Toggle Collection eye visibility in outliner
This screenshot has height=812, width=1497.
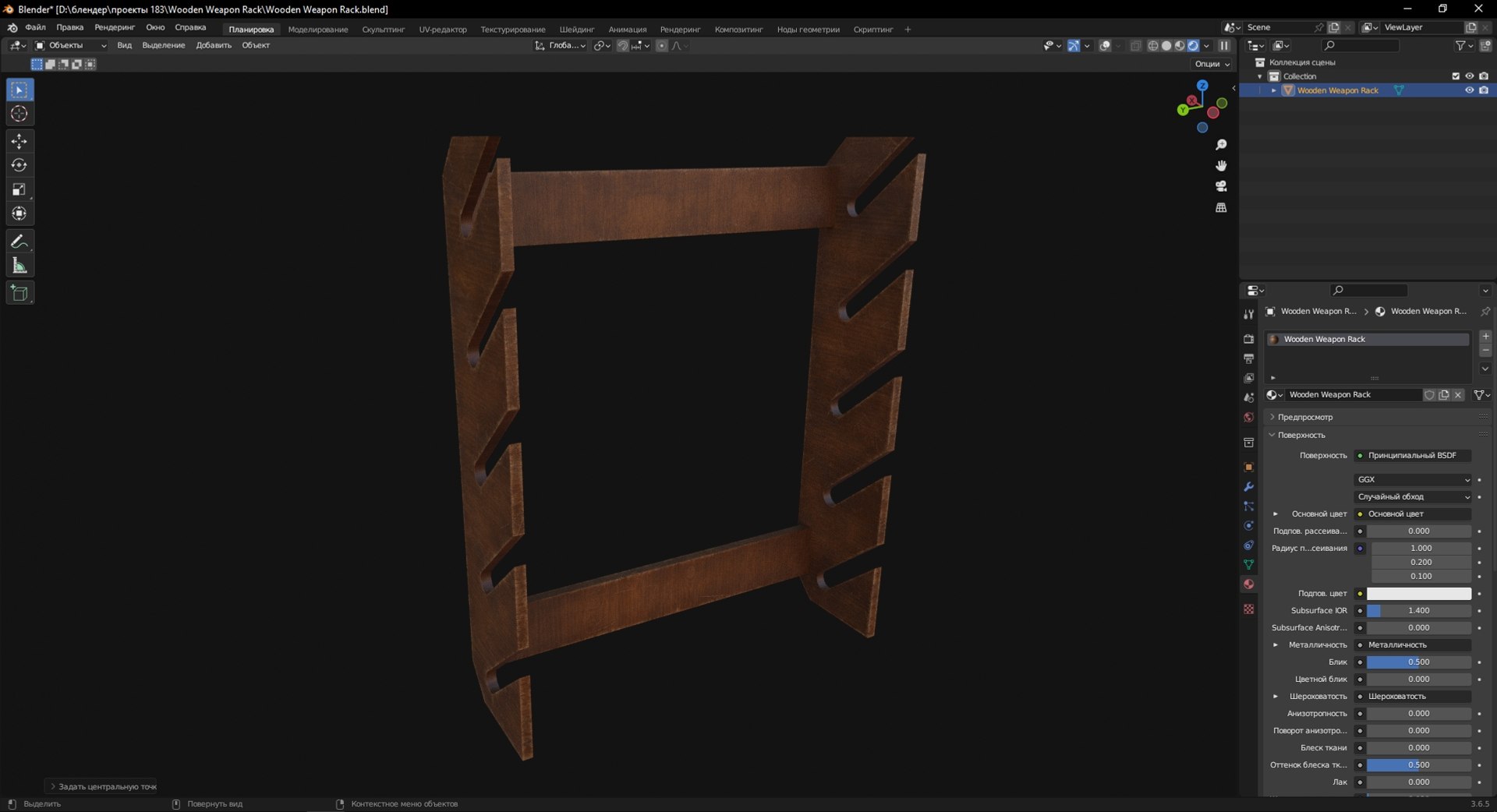(x=1469, y=76)
